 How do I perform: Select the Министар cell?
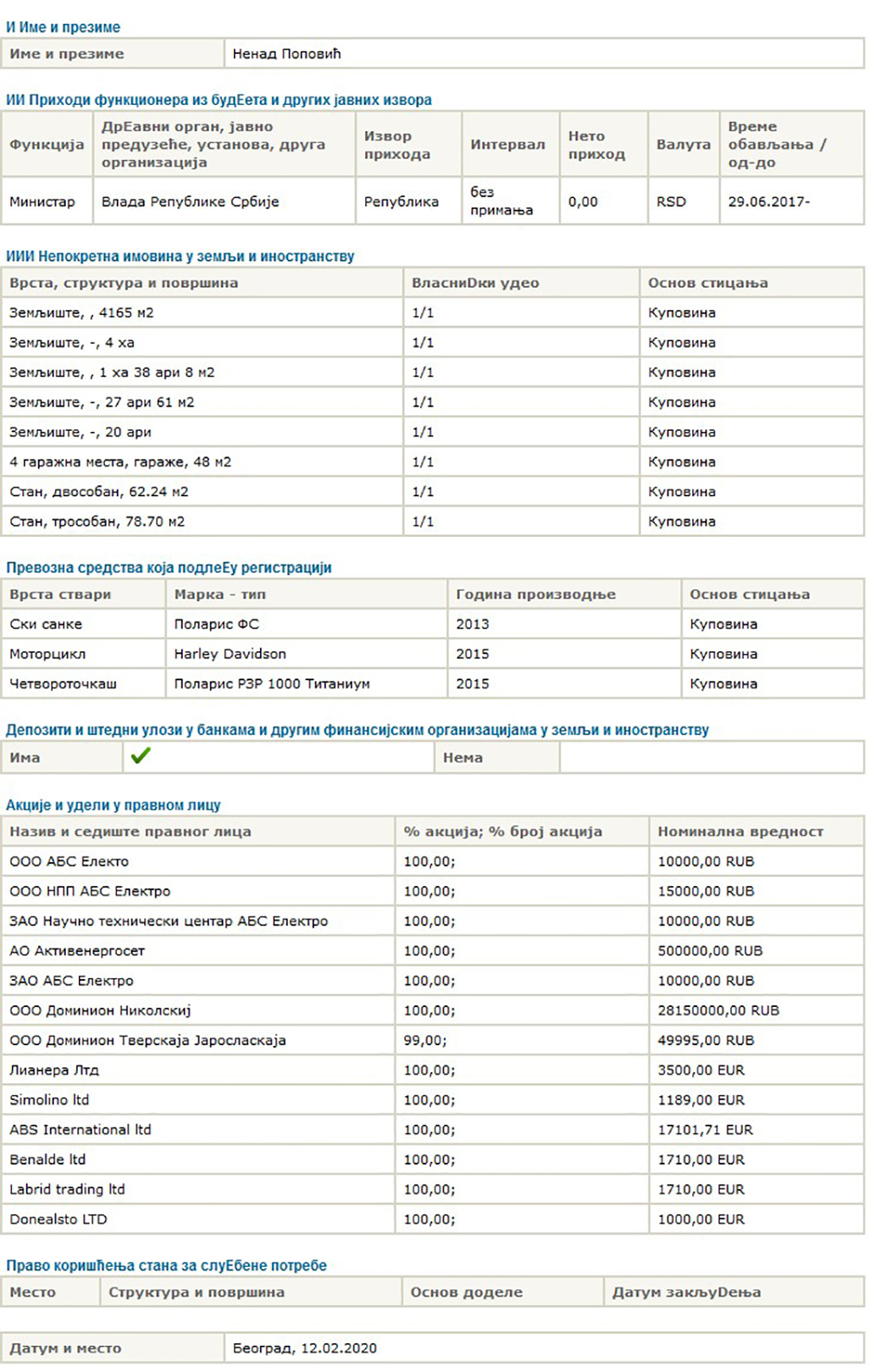pyautogui.click(x=47, y=202)
